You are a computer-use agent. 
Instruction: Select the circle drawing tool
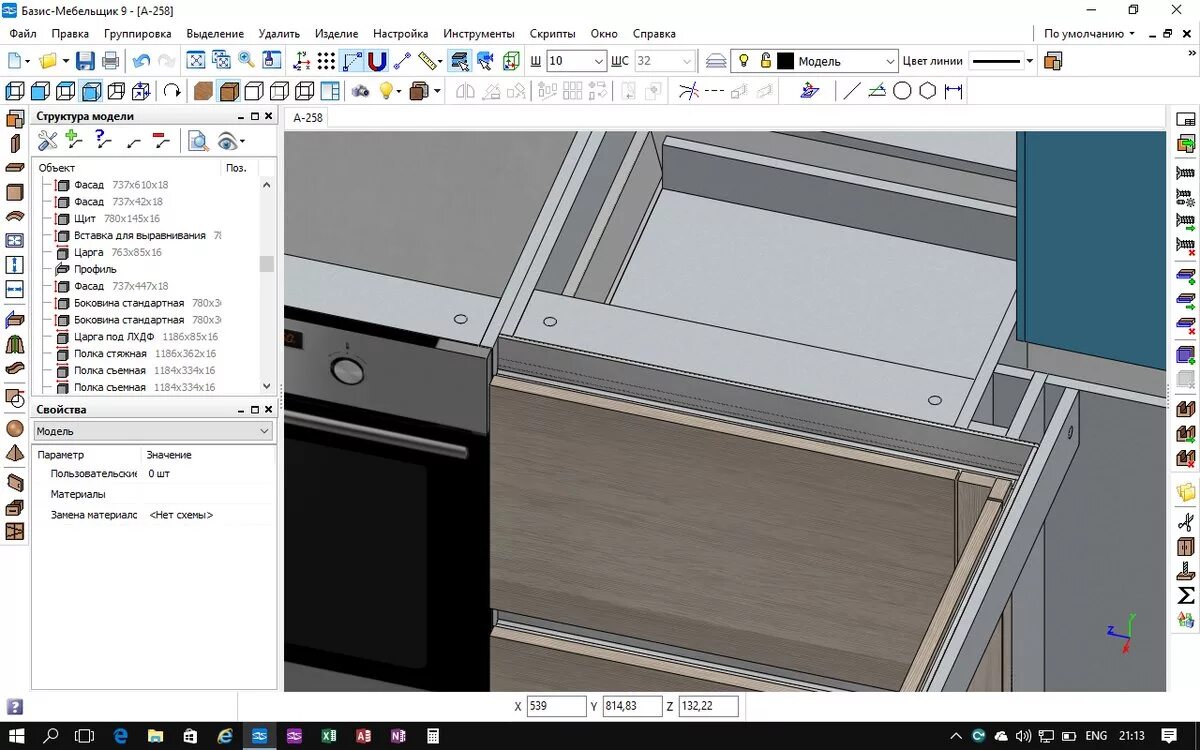click(902, 91)
